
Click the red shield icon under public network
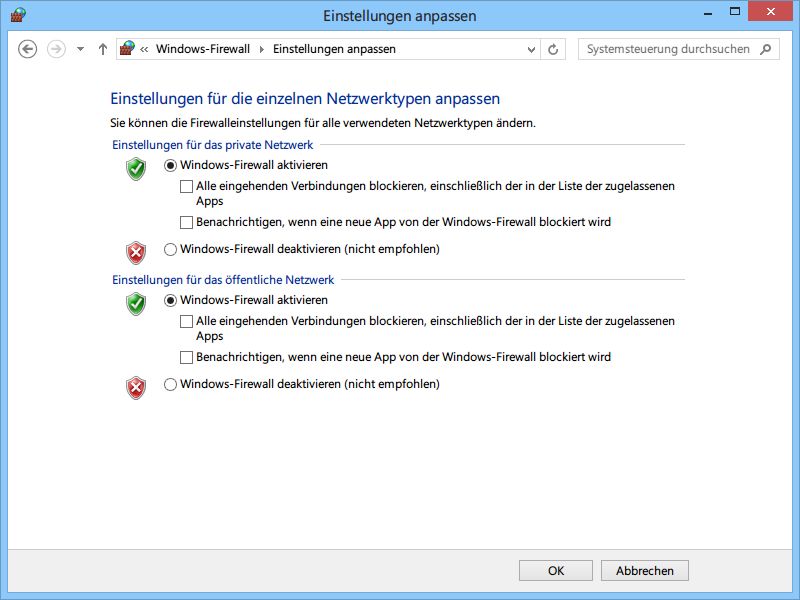136,388
